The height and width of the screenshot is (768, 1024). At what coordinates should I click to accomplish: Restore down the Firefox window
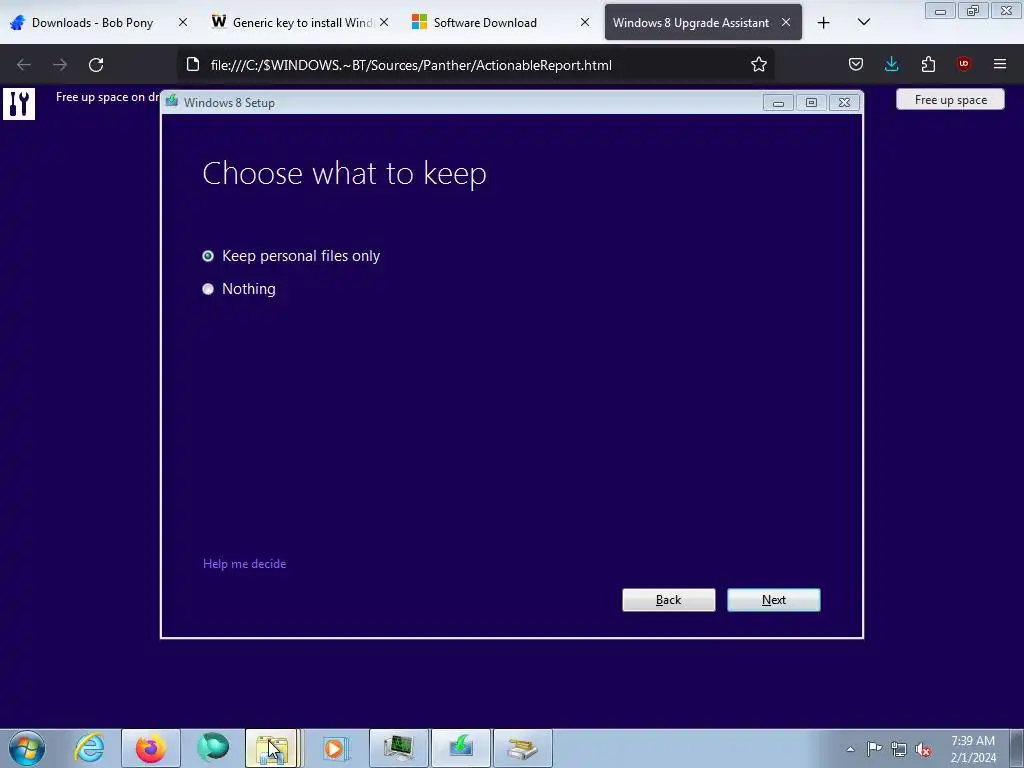(973, 11)
